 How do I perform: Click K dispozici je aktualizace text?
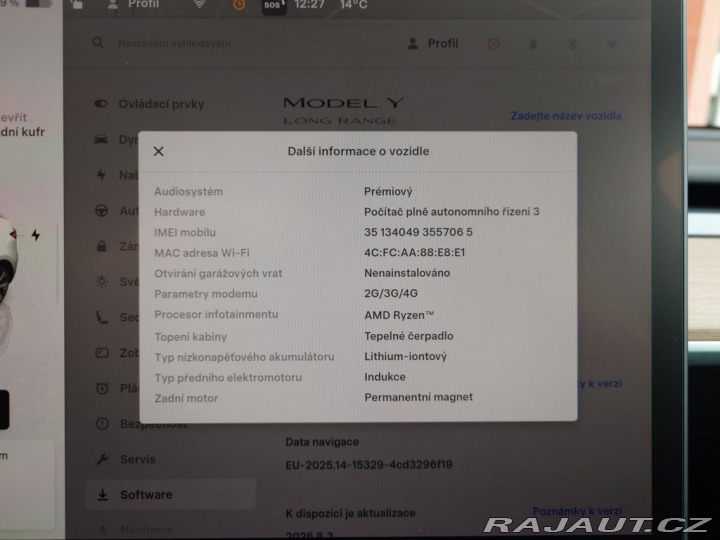[350, 513]
